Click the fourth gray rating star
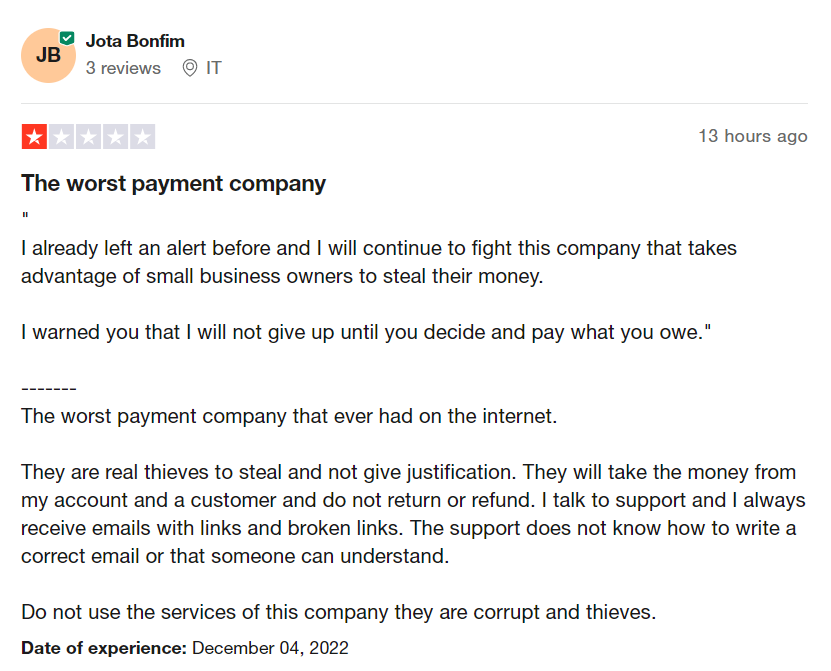 [115, 137]
